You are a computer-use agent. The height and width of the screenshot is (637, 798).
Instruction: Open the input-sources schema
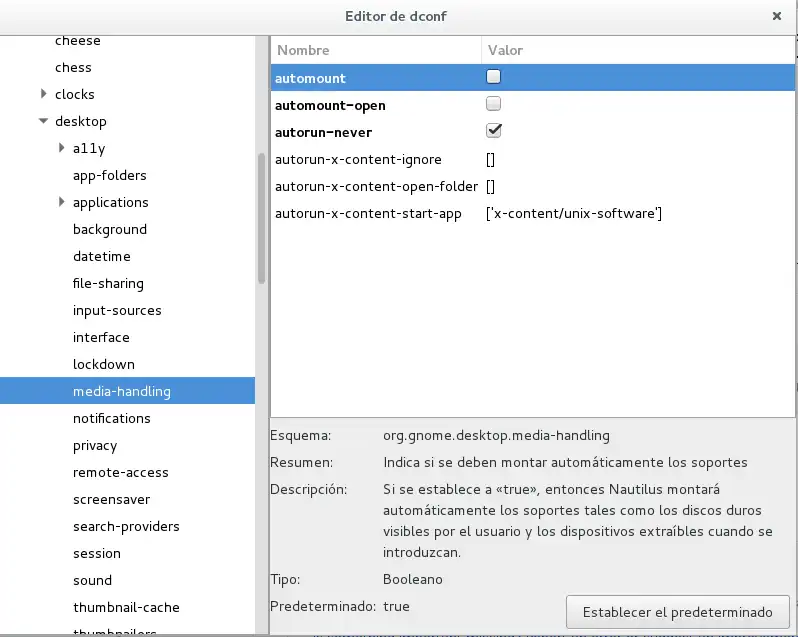pyautogui.click(x=117, y=310)
